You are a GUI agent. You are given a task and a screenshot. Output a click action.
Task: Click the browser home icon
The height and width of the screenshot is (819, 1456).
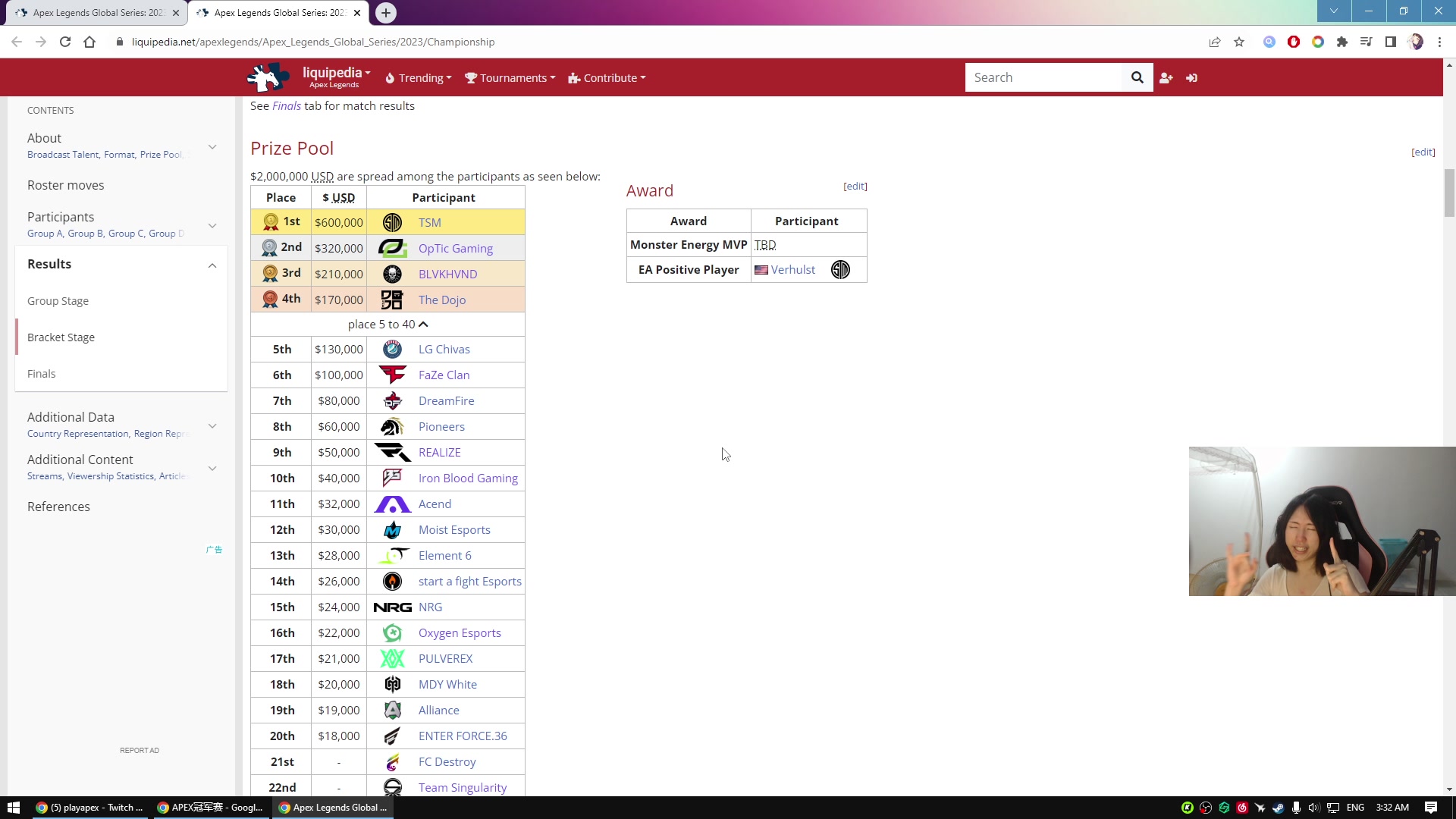[x=89, y=42]
